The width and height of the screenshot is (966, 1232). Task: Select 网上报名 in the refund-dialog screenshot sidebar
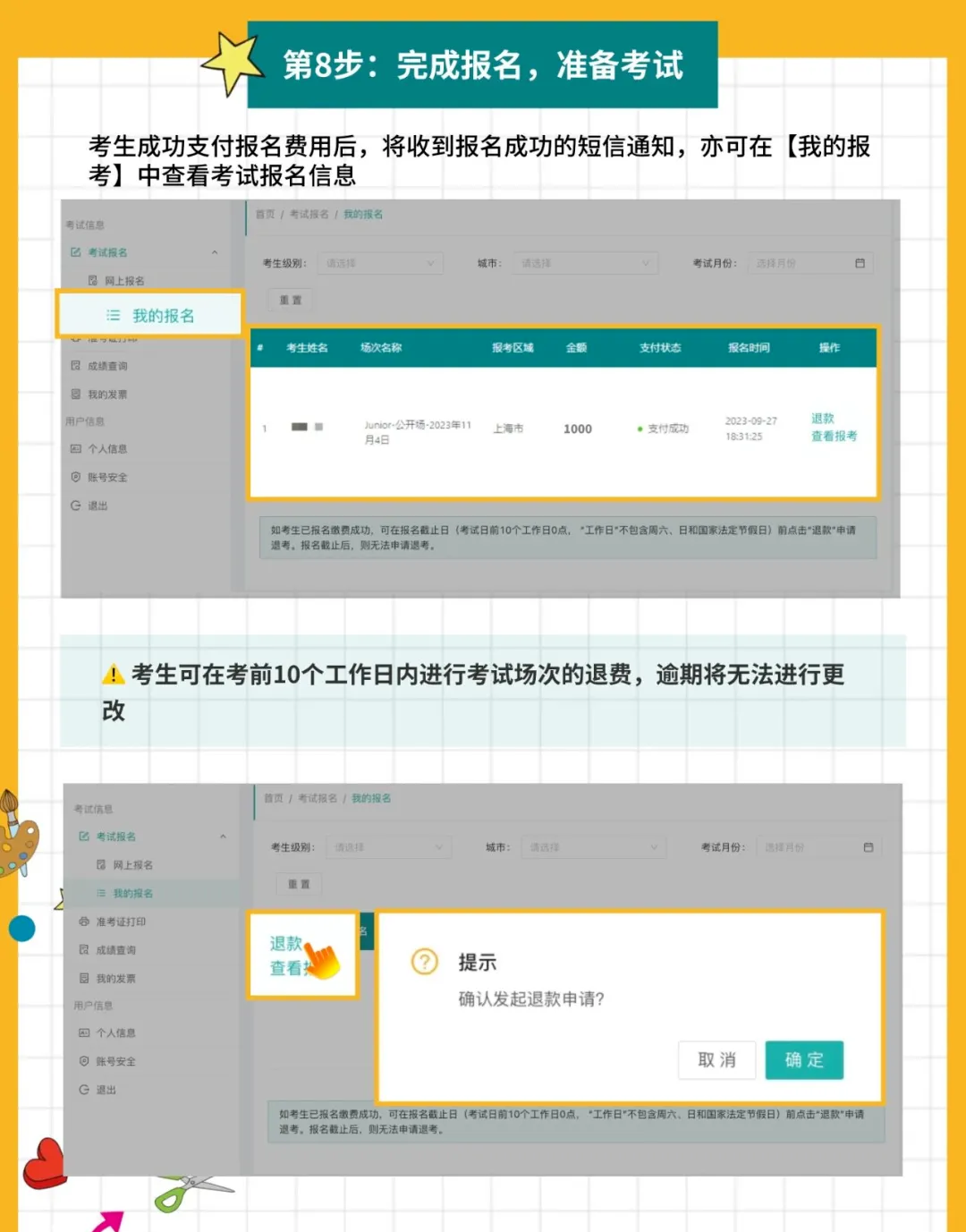pyautogui.click(x=133, y=865)
